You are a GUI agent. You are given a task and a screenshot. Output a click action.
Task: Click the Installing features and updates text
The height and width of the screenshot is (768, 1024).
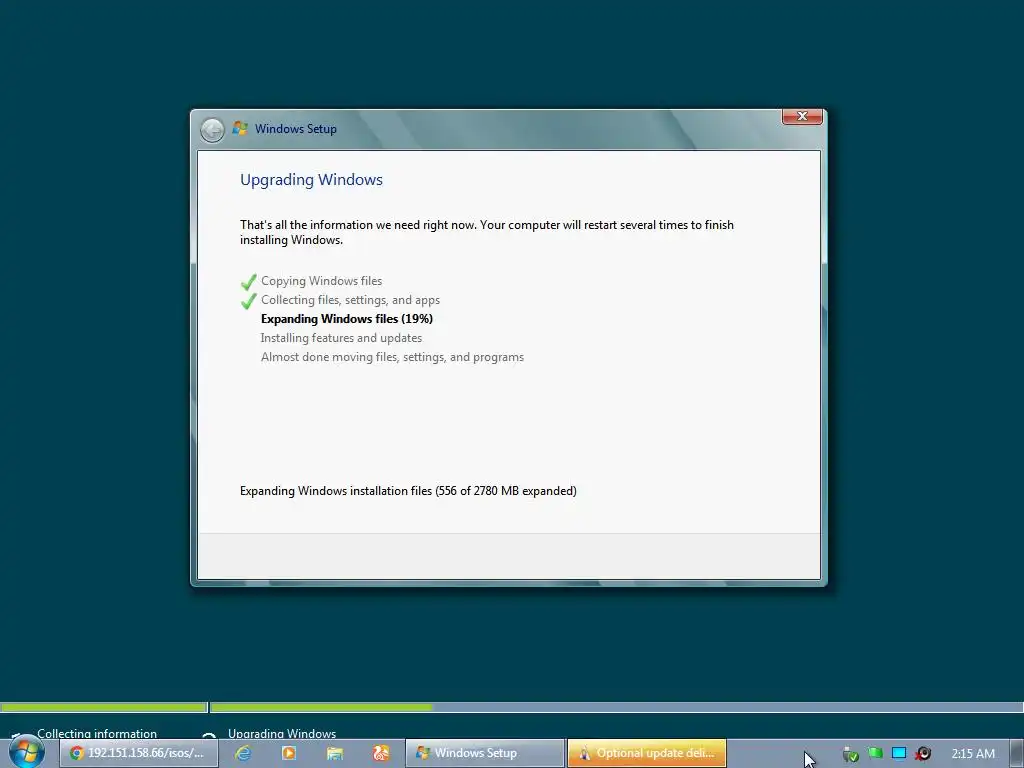click(341, 338)
